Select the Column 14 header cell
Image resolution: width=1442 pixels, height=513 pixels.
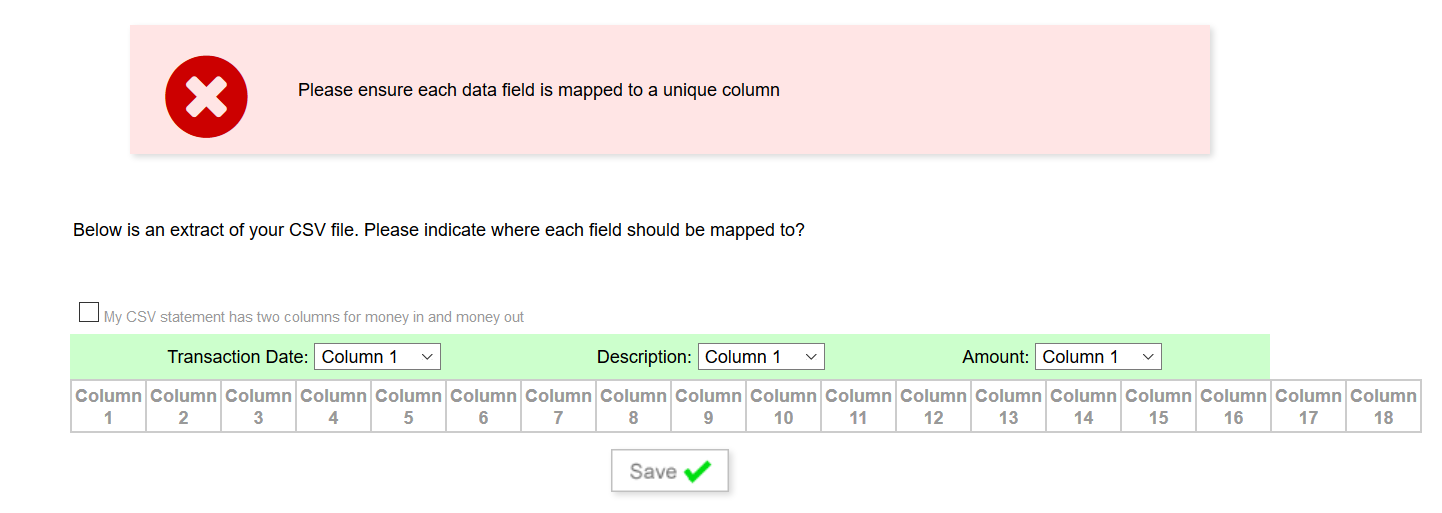point(1083,406)
